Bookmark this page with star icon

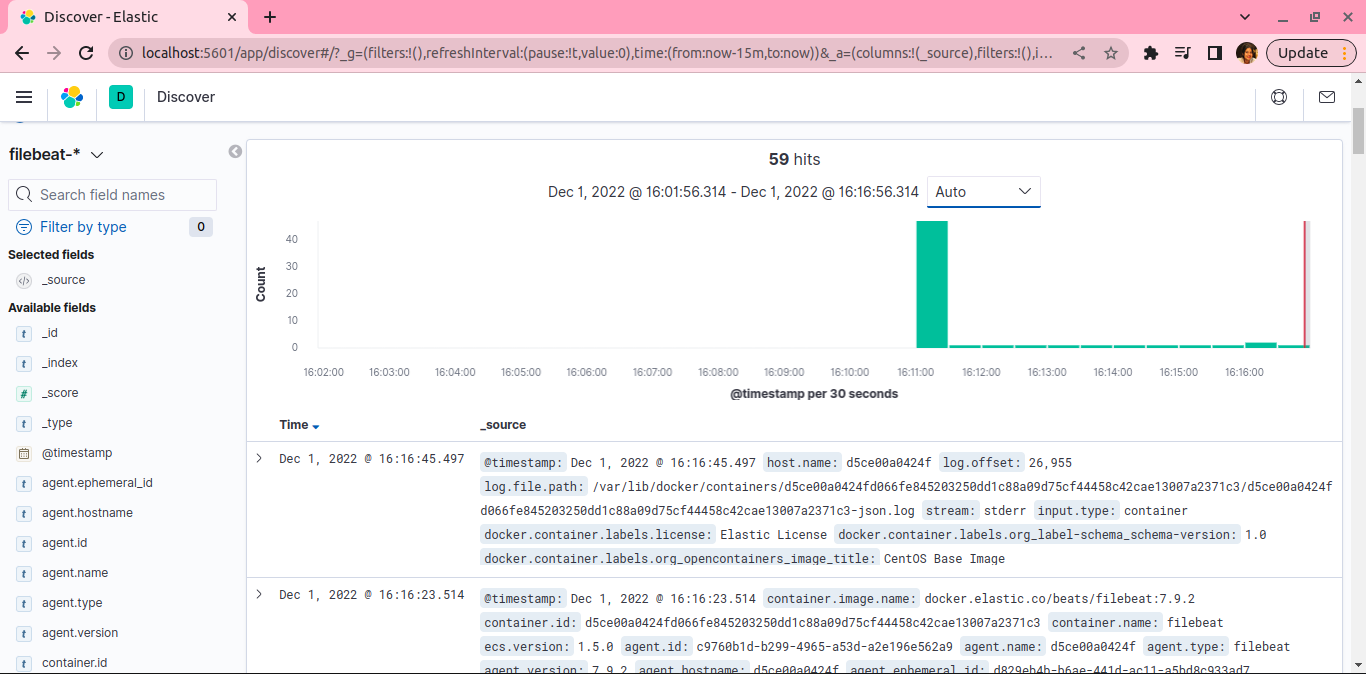(1111, 53)
